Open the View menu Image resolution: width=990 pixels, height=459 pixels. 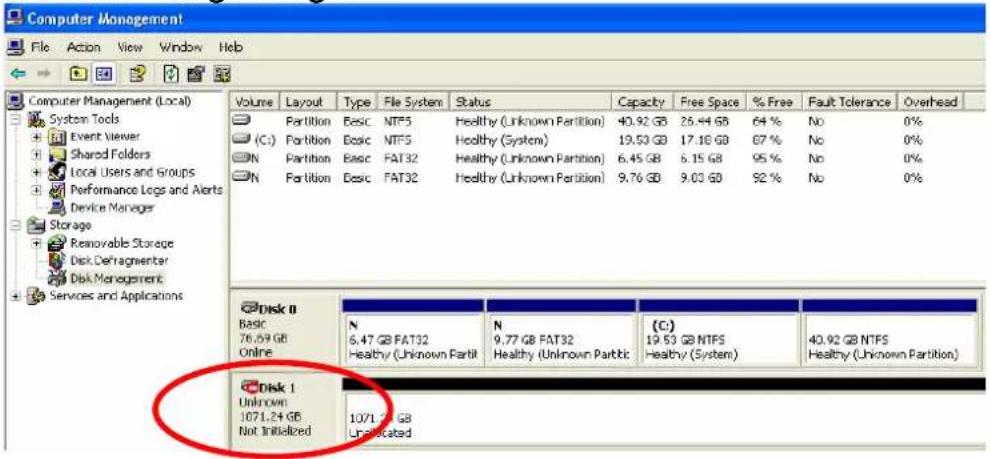click(131, 47)
